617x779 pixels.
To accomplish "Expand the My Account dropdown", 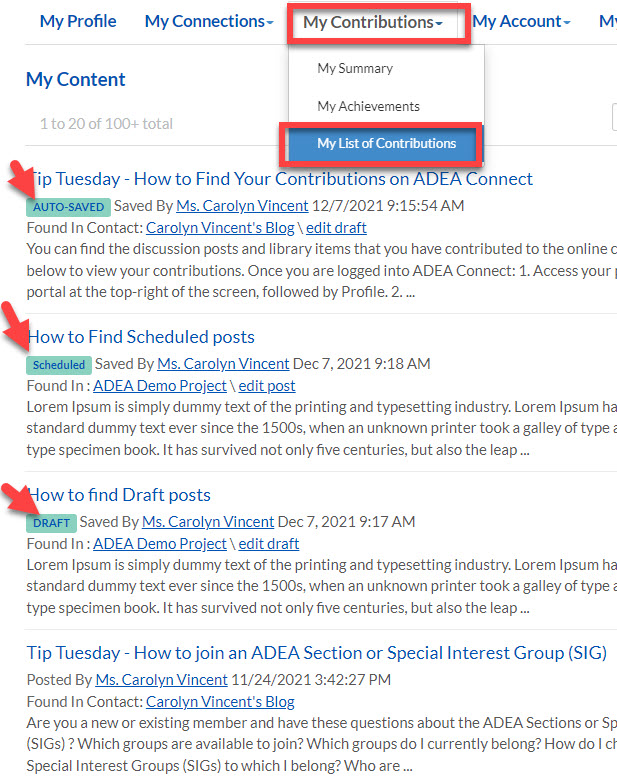I will (x=522, y=21).
